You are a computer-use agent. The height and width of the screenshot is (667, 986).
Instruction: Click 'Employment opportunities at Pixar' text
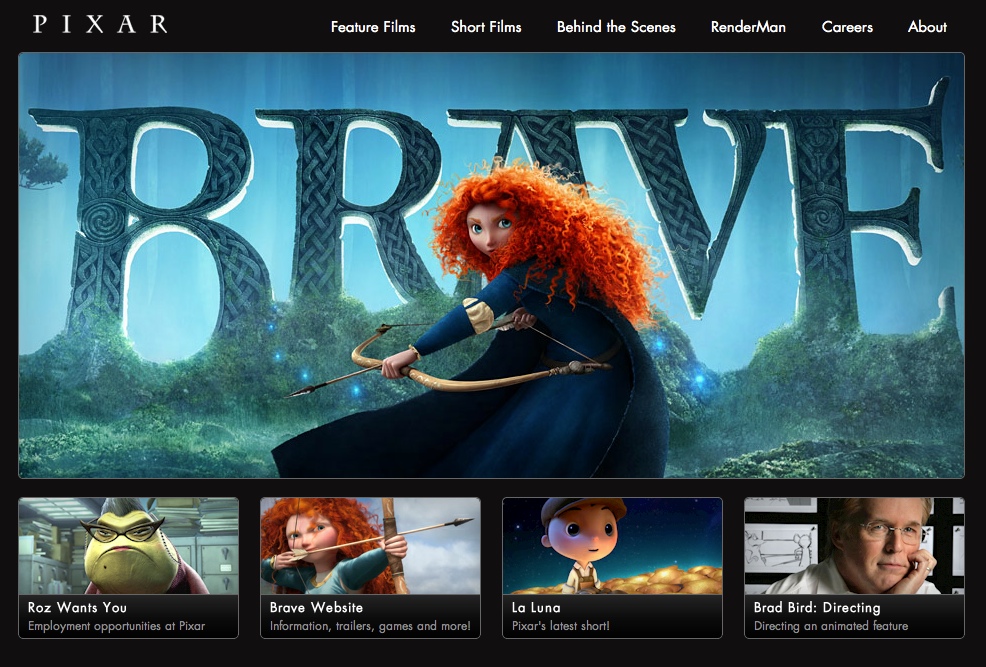[x=116, y=626]
